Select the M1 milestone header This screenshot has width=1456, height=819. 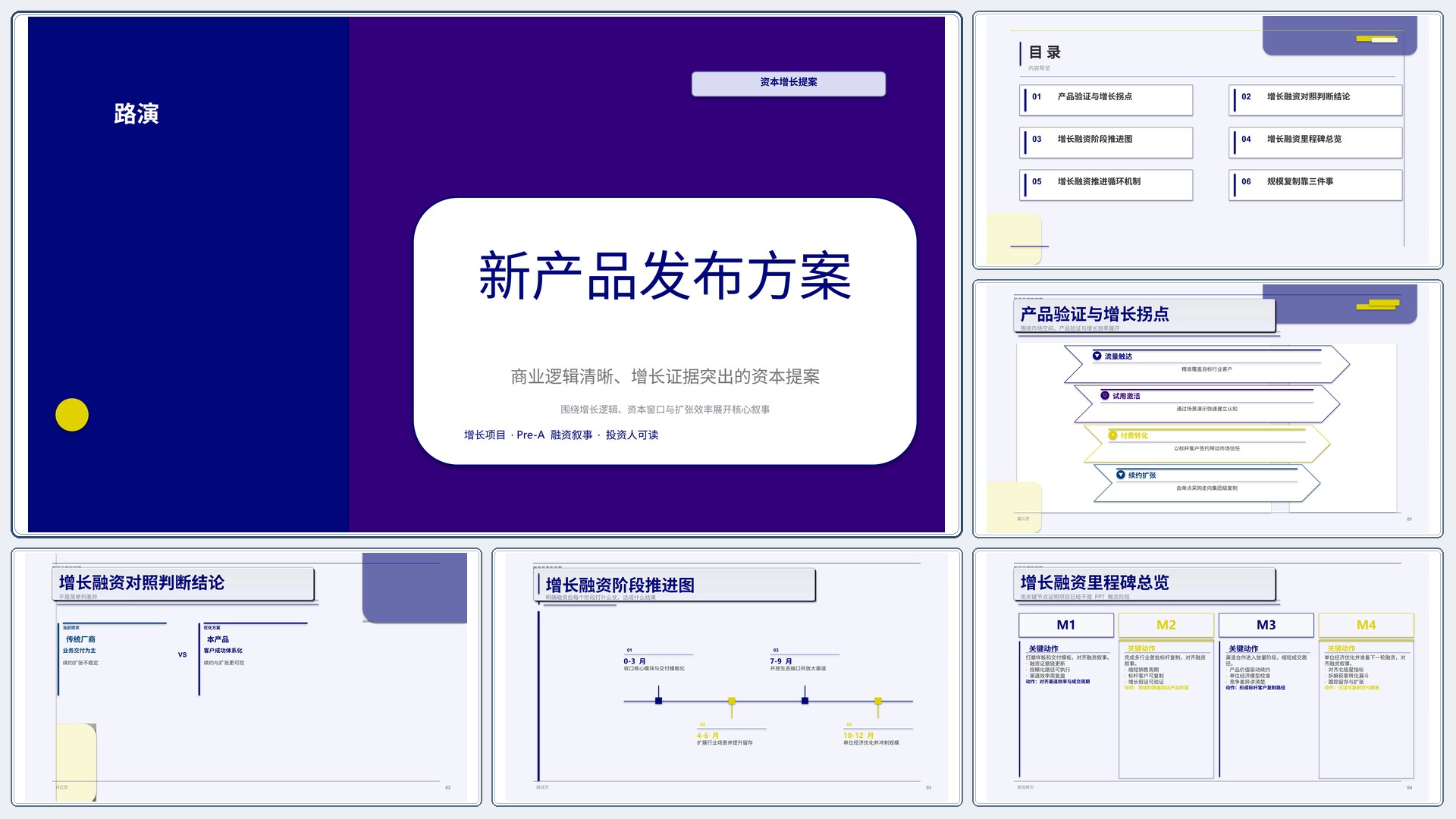pyautogui.click(x=1066, y=625)
